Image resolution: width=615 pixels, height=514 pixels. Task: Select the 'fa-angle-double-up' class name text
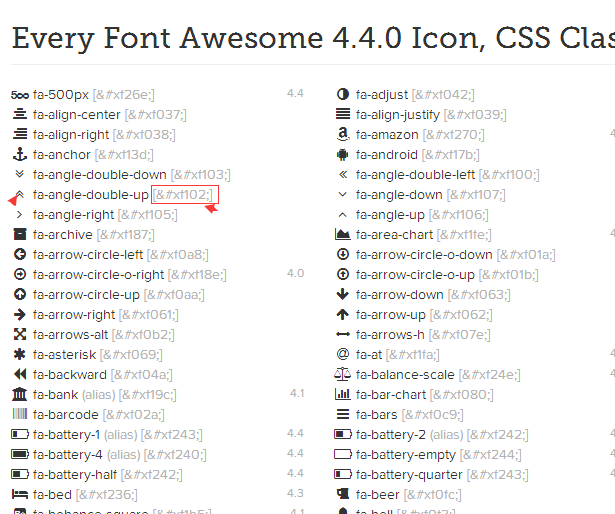pyautogui.click(x=91, y=195)
